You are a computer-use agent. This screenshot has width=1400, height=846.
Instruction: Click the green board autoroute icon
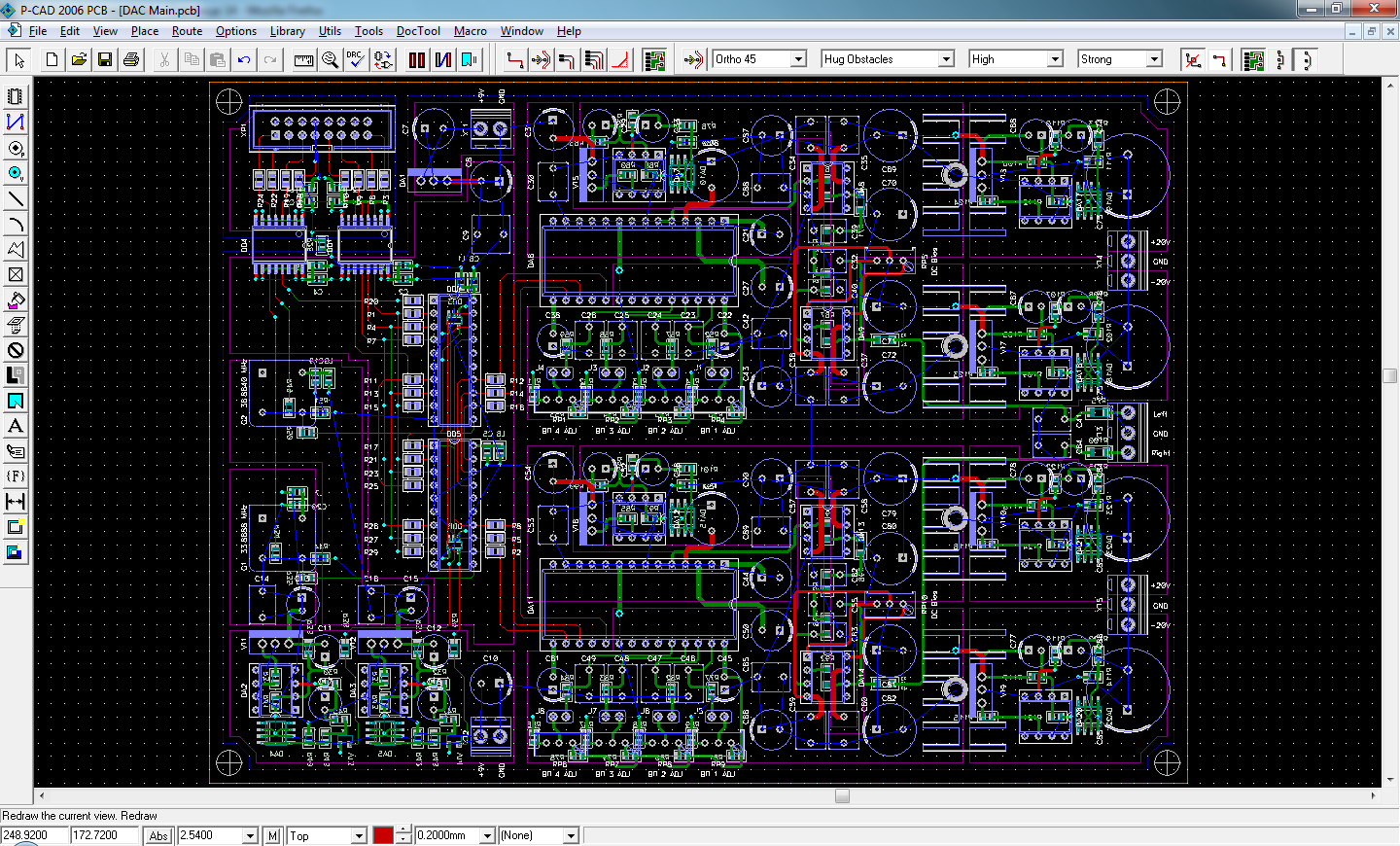(654, 60)
